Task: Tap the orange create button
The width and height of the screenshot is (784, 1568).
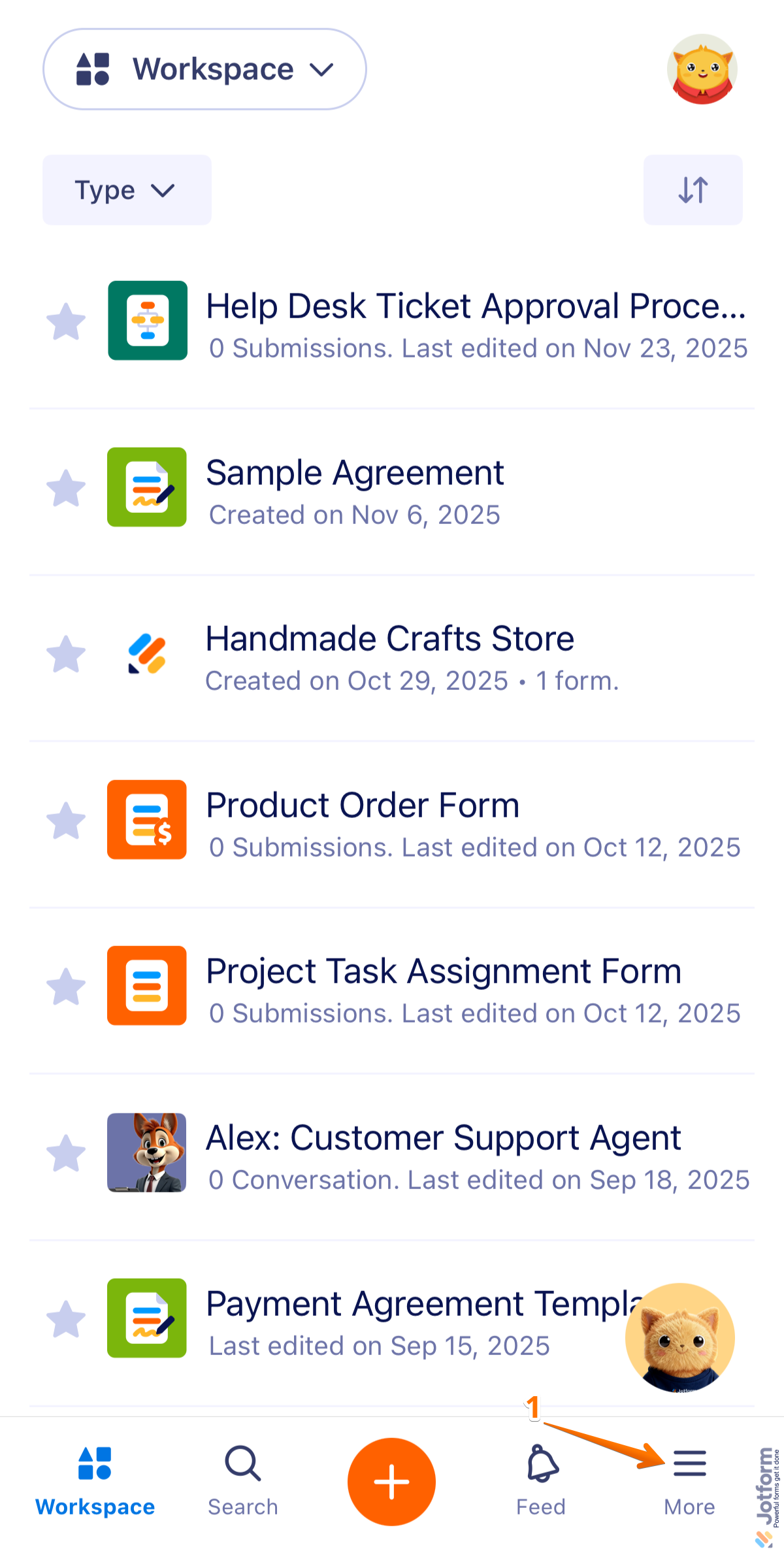Action: [x=391, y=1482]
